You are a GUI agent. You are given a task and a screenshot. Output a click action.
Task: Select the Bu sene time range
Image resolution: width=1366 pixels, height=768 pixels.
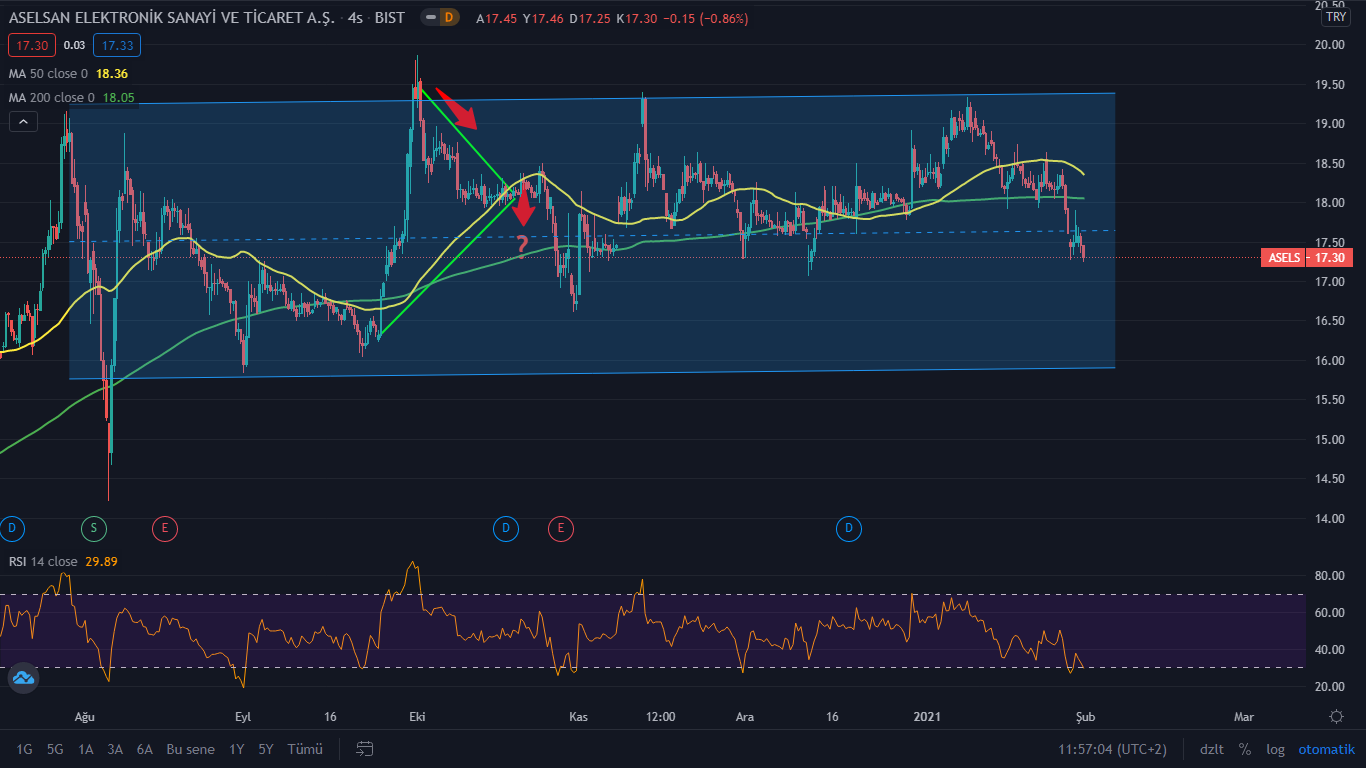[190, 749]
